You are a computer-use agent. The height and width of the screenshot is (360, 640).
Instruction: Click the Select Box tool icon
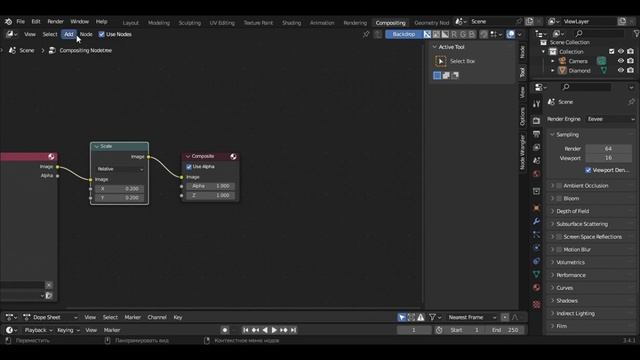[x=440, y=61]
